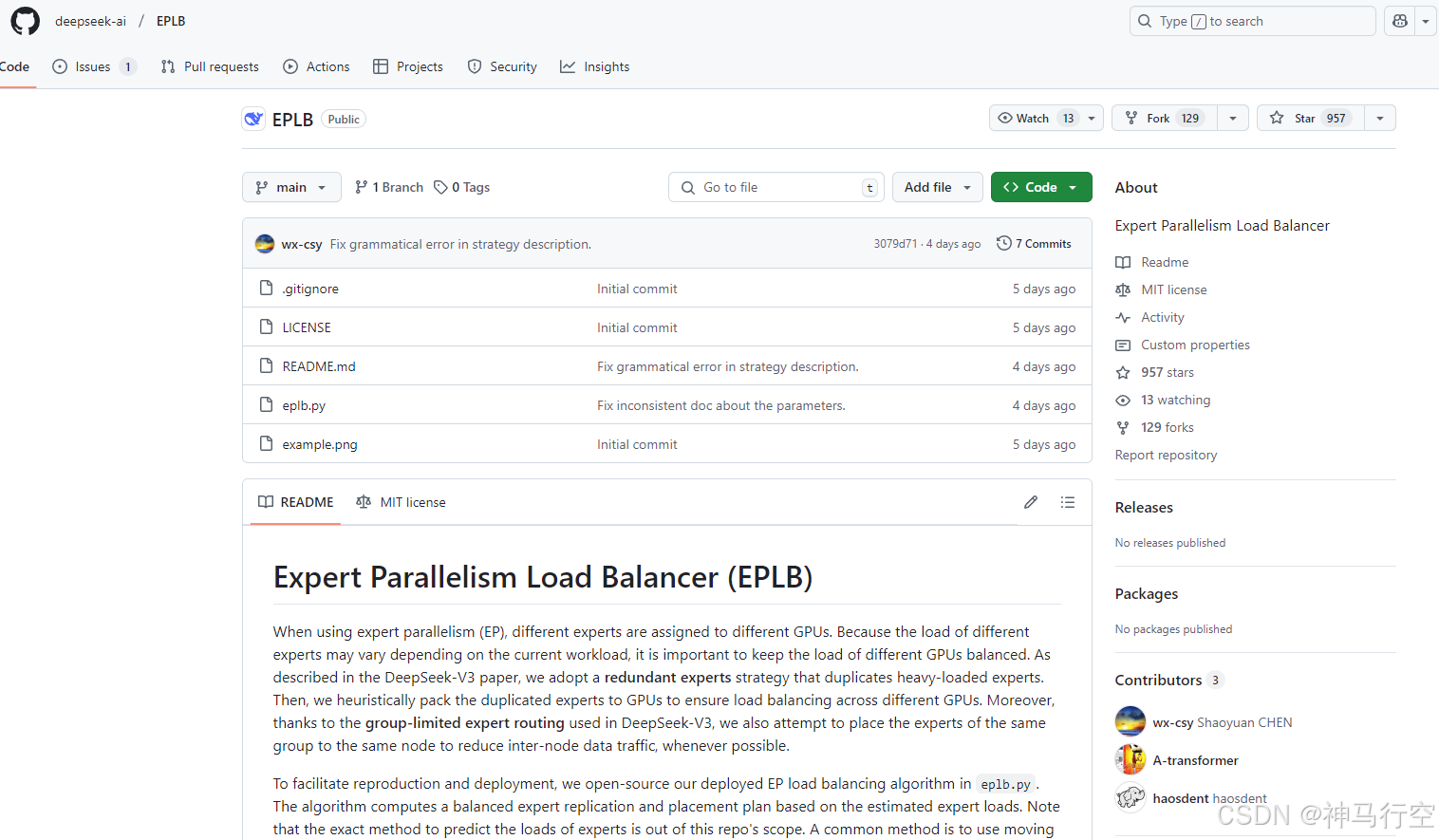Open the Contributors heading link

(1169, 680)
